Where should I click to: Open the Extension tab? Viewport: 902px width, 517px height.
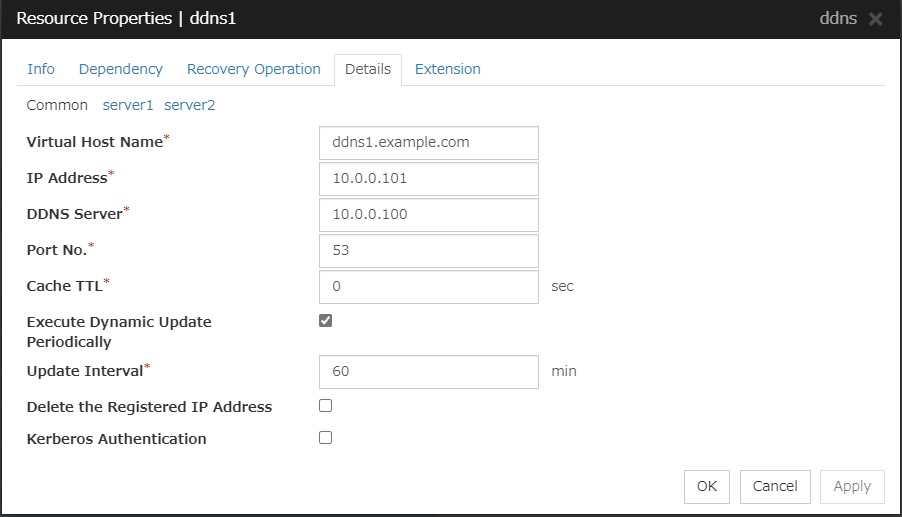(447, 69)
